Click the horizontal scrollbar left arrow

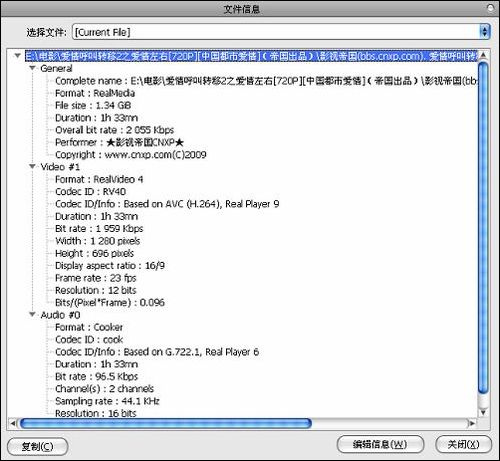13,423
